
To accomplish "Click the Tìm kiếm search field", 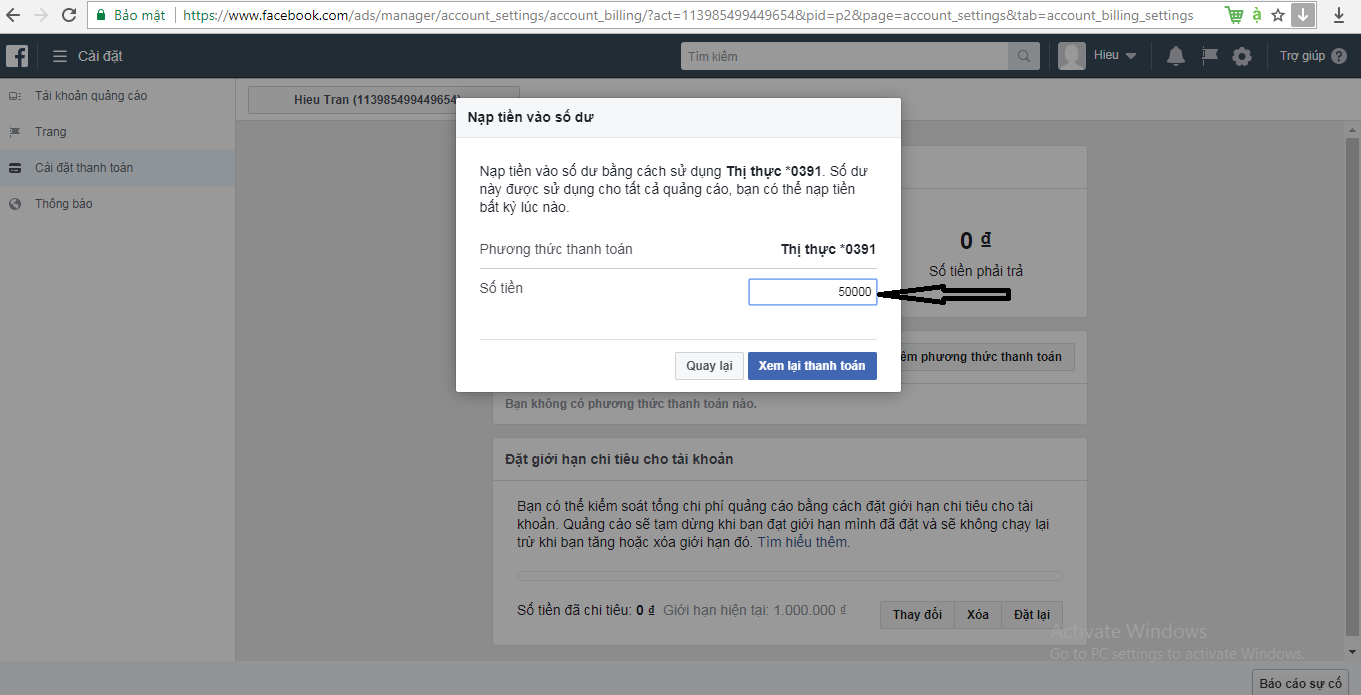I will click(845, 56).
